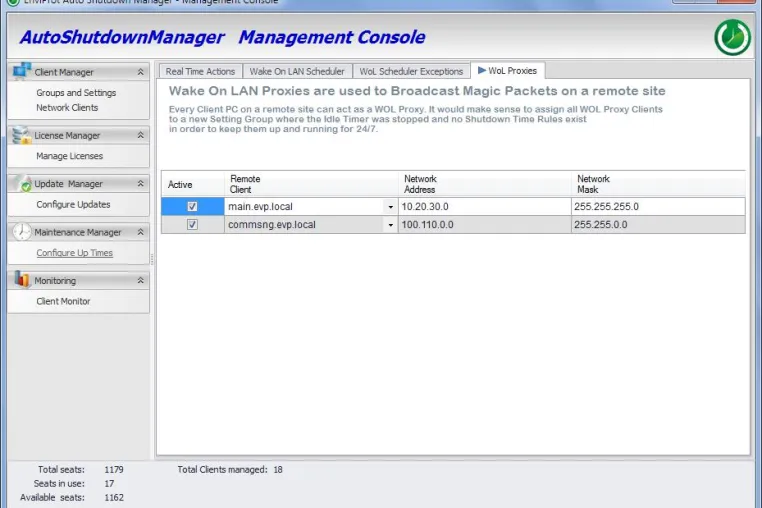Click the Network Address column header

pos(485,184)
